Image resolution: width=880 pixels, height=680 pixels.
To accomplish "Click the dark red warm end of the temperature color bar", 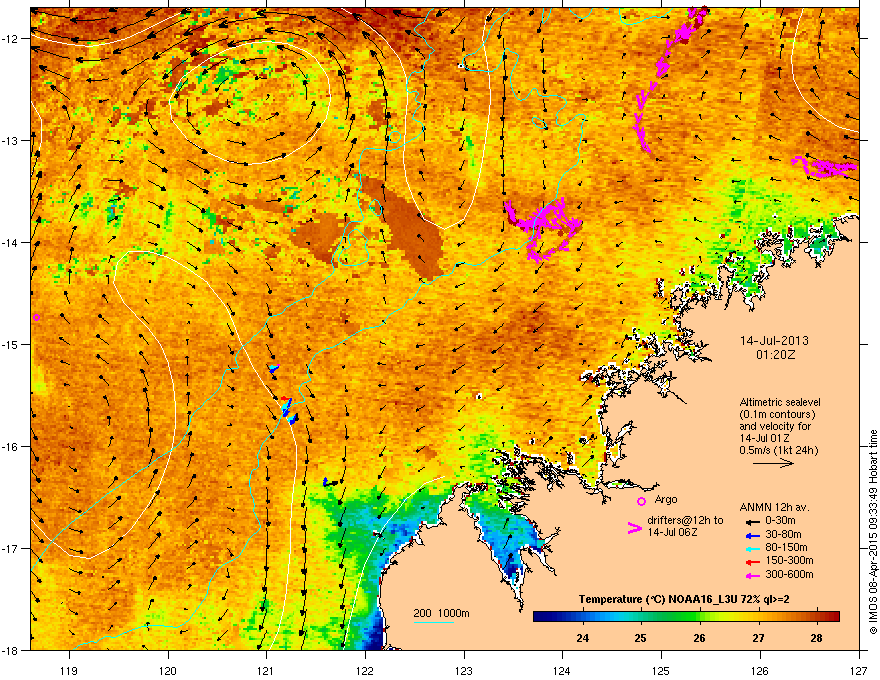I will click(833, 616).
